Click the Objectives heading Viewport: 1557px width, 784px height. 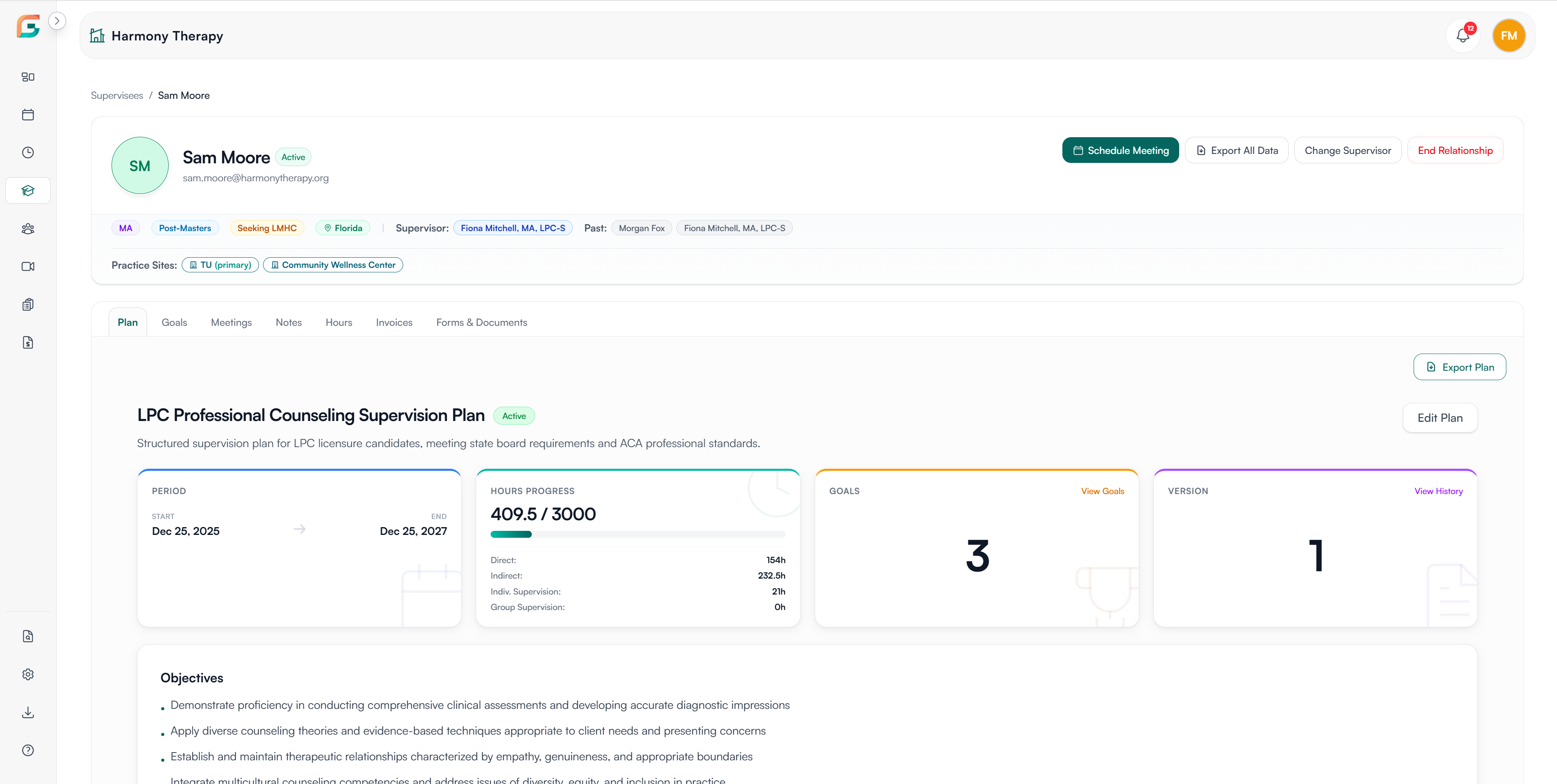coord(192,677)
